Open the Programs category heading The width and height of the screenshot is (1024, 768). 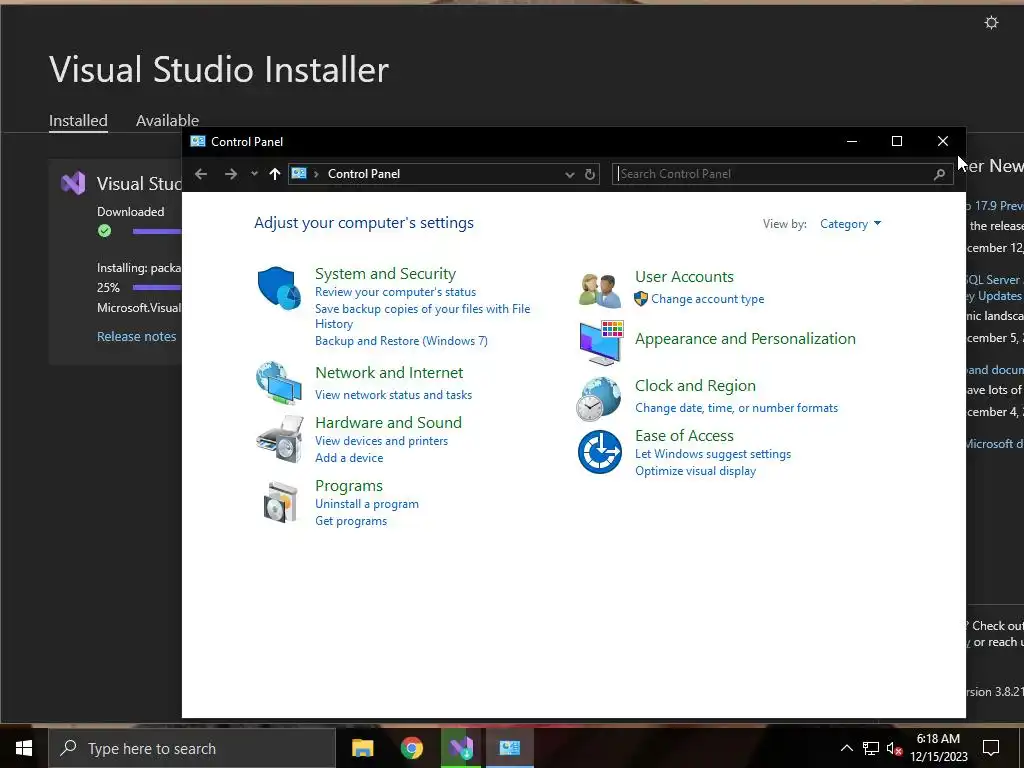coord(349,486)
